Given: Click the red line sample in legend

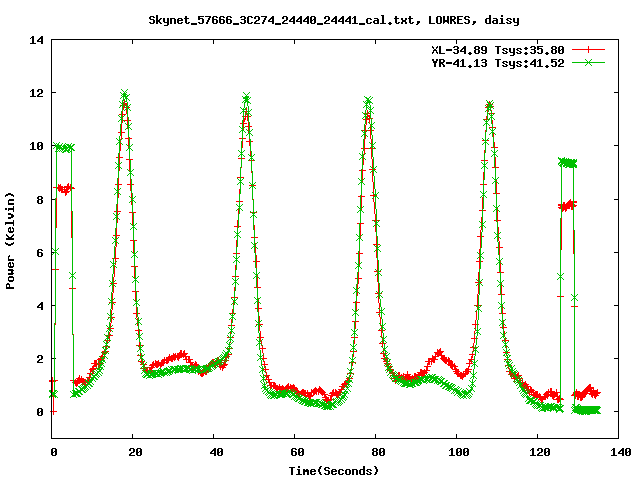Looking at the screenshot, I should (588, 50).
